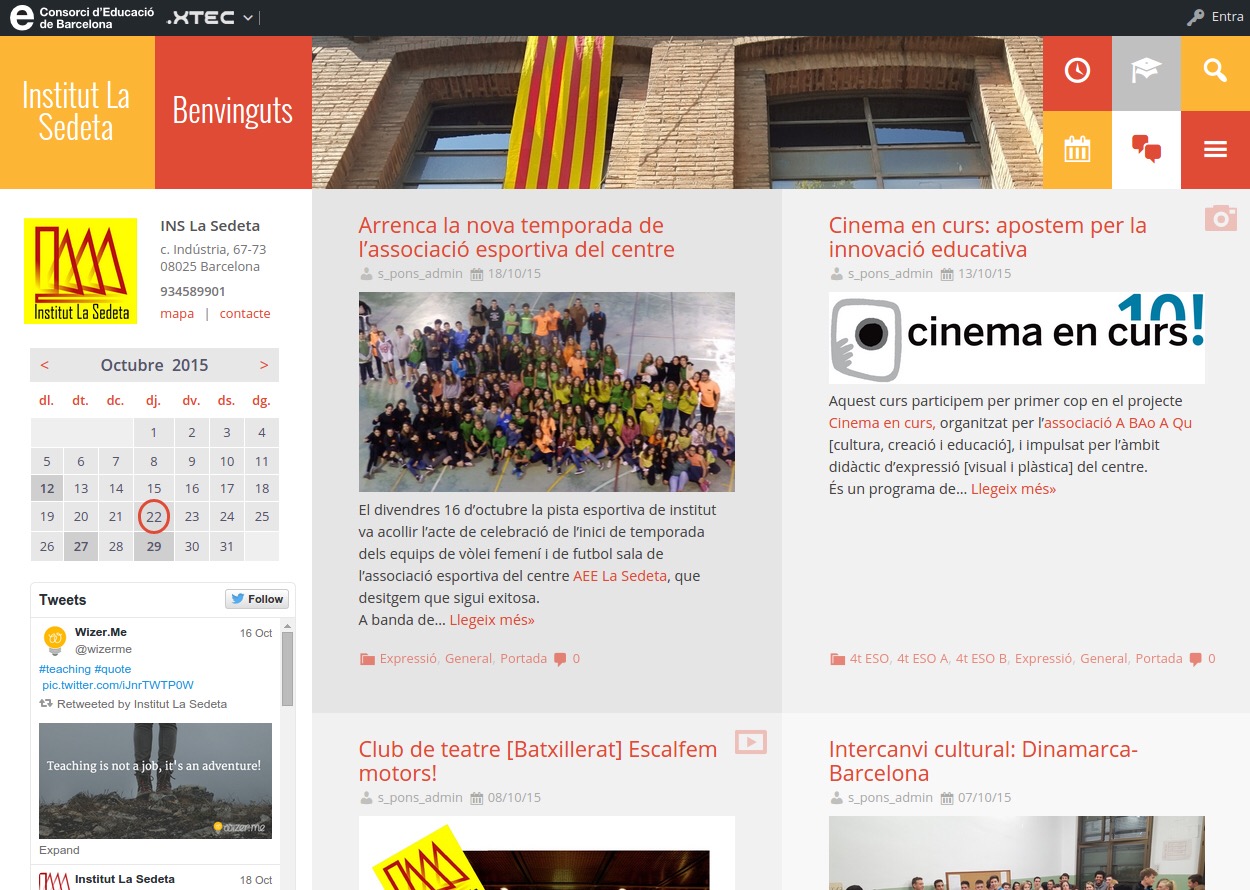The height and width of the screenshot is (890, 1250).
Task: Open the mapa link
Action: 177,313
